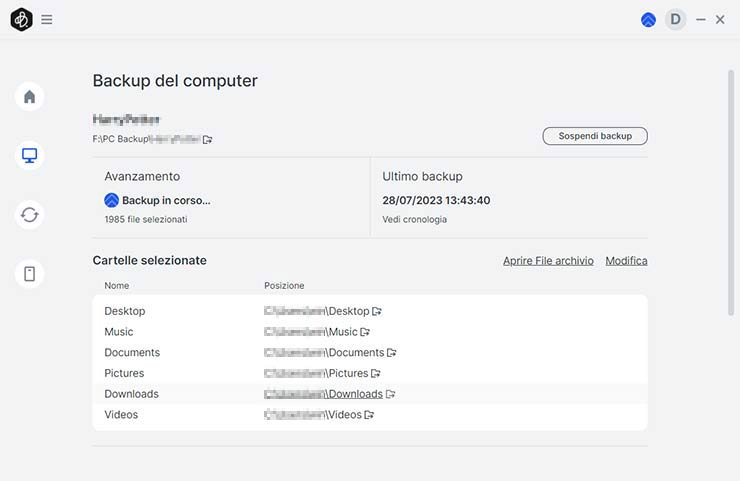Open the hamburger menu
This screenshot has width=740, height=481.
[47, 19]
